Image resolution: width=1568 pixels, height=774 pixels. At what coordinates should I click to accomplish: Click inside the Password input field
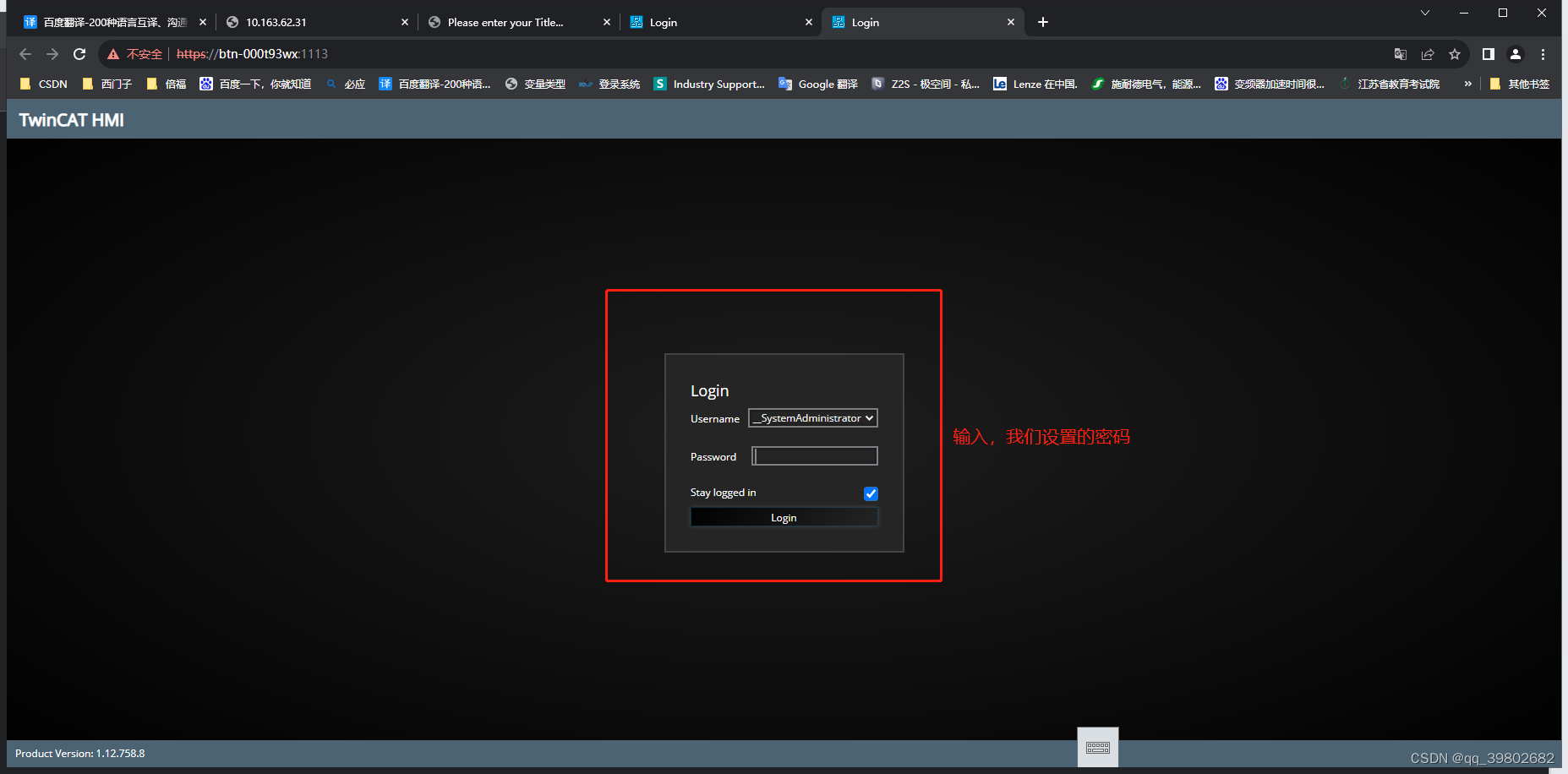[814, 455]
